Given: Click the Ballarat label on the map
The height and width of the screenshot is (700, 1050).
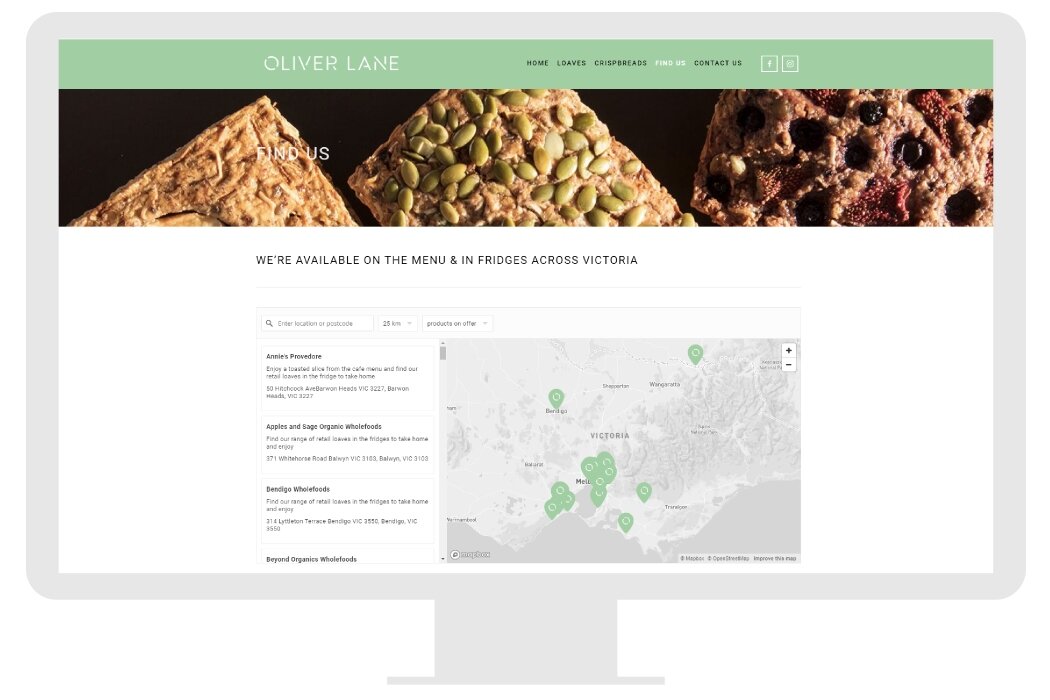Looking at the screenshot, I should [534, 464].
